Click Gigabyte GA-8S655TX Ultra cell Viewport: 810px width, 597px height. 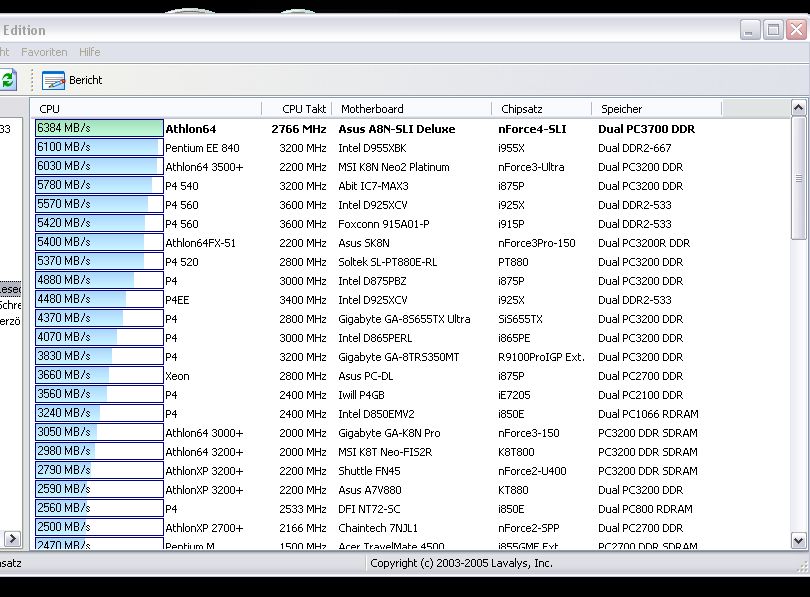click(x=404, y=319)
